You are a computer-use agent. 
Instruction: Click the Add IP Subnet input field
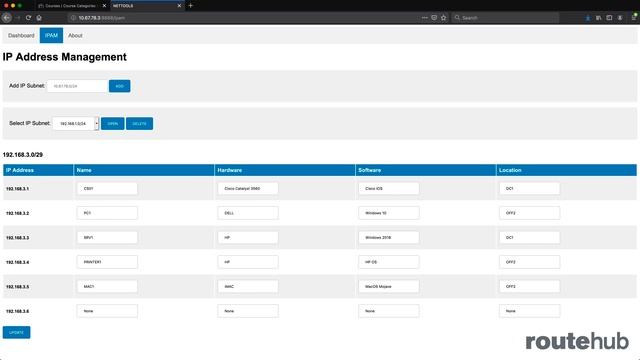[77, 86]
